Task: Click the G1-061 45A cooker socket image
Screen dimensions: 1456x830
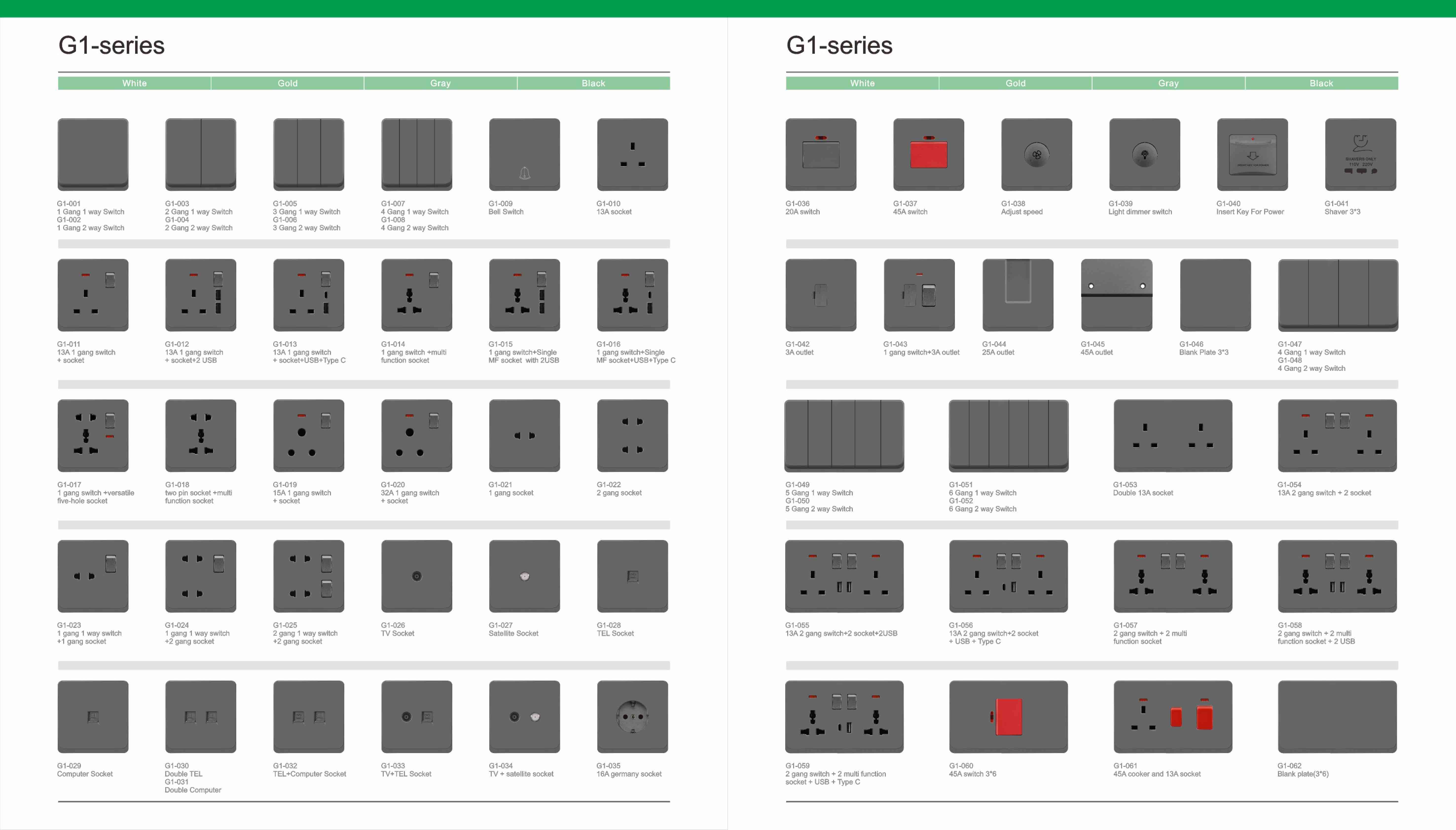Action: (1173, 717)
